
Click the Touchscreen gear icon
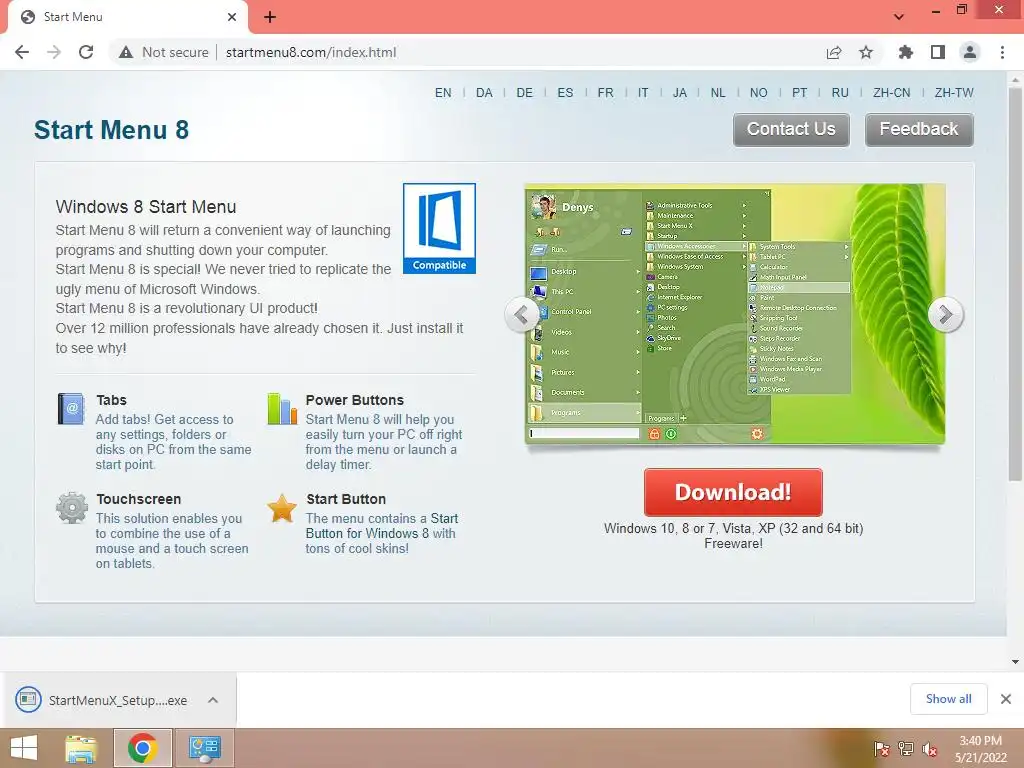tap(72, 508)
